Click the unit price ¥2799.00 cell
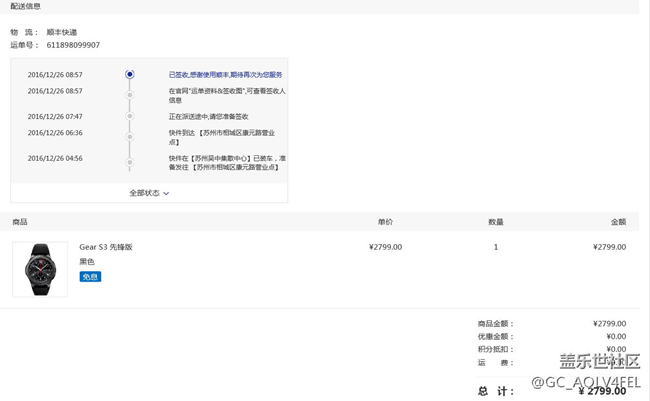The image size is (650, 401). [x=386, y=247]
